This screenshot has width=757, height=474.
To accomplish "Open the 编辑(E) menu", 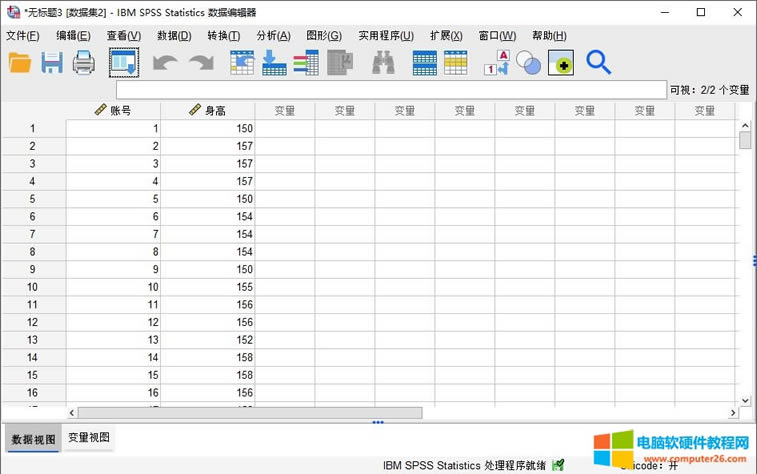I will 73,36.
